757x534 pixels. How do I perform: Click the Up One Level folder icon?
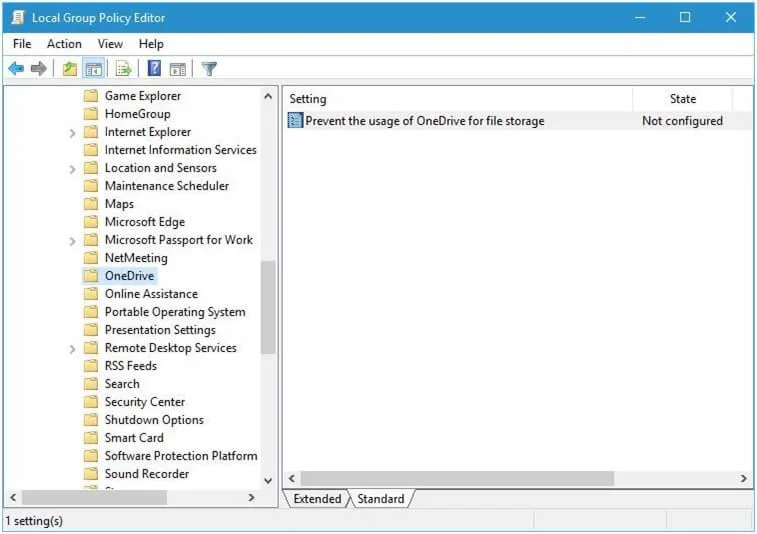(x=70, y=69)
